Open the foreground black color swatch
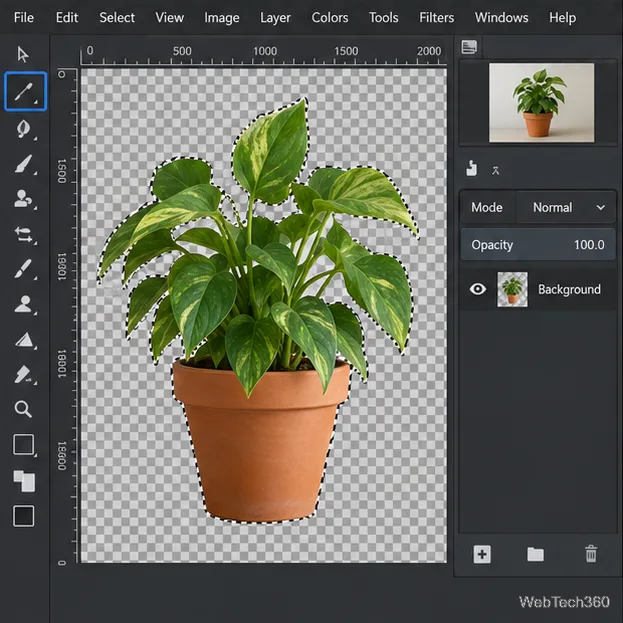Viewport: 623px width, 623px height. 23,516
